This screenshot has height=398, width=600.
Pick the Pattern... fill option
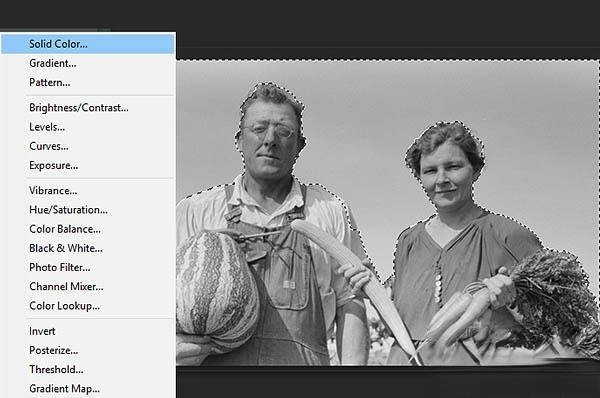tap(88, 82)
